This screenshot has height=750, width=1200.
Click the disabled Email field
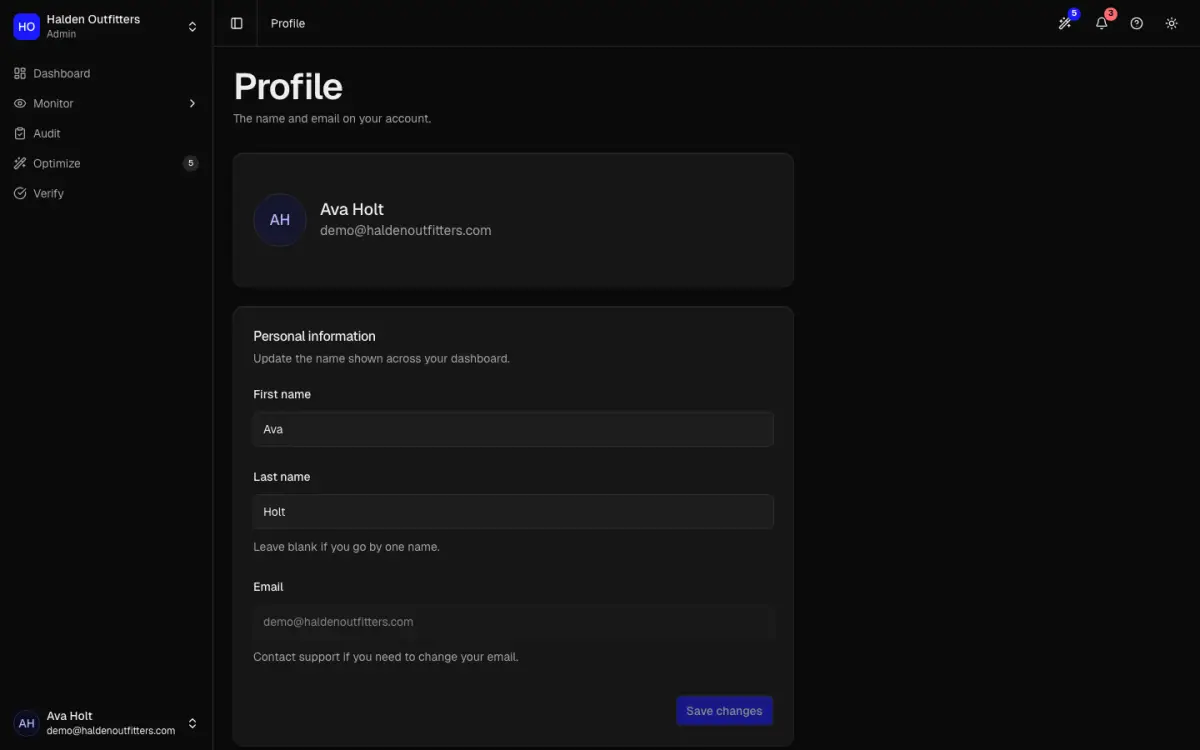pyautogui.click(x=513, y=621)
